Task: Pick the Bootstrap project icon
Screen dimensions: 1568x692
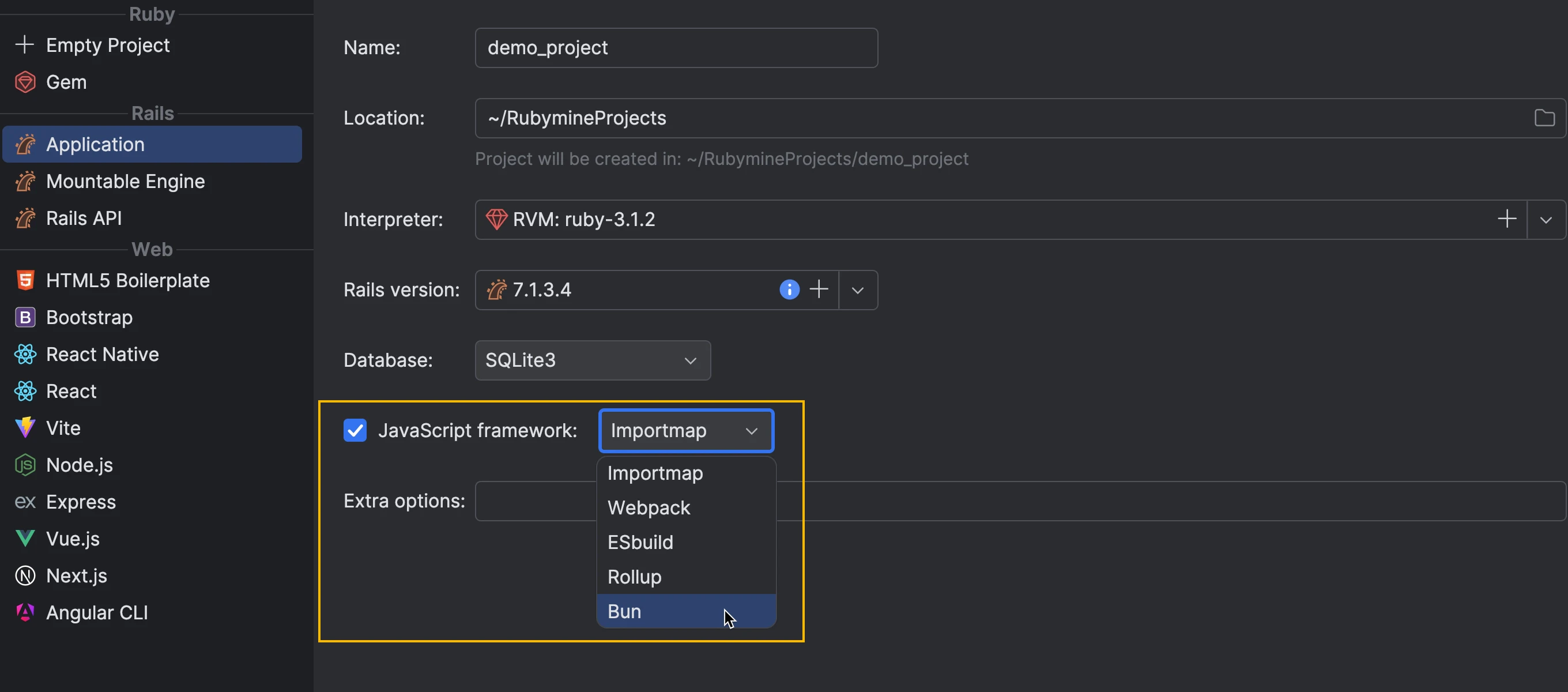Action: tap(25, 317)
